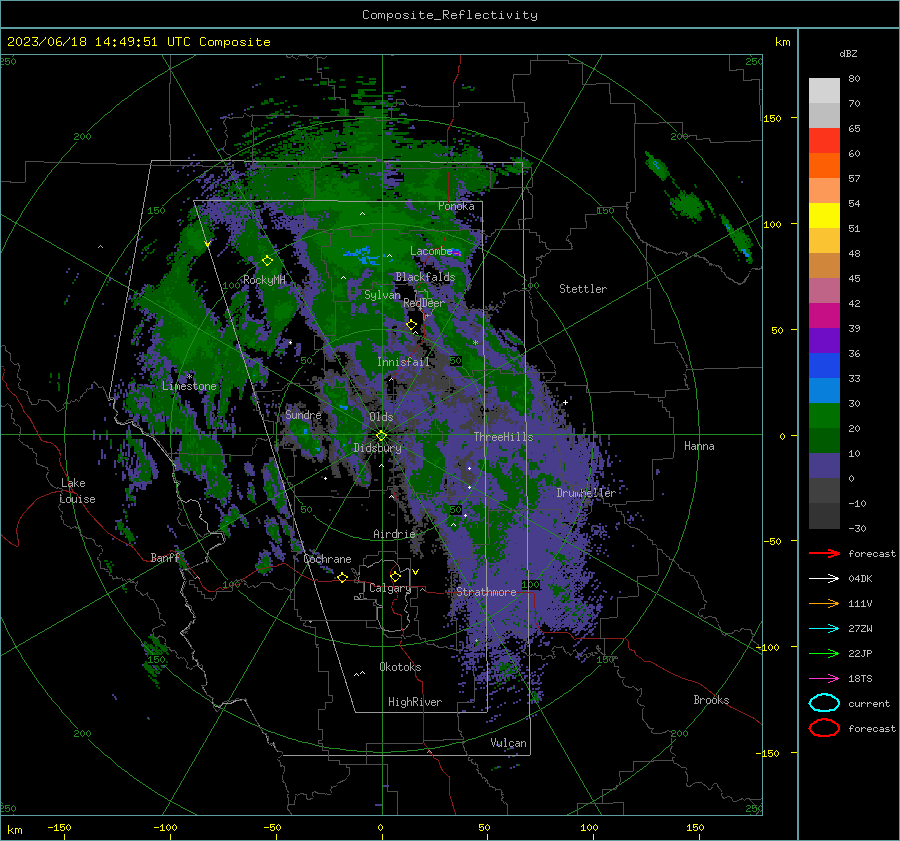Pick the magenta 39-42 dBZ color swatch
900x841 pixels.
pyautogui.click(x=824, y=316)
